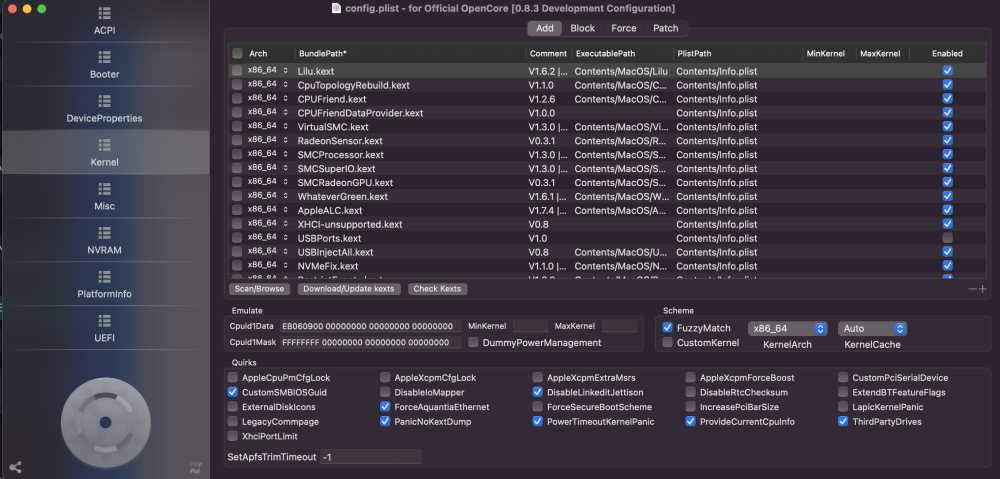Enable the USBPorts.kext Enabled checkbox
Image resolution: width=1000 pixels, height=479 pixels.
pyautogui.click(x=948, y=238)
